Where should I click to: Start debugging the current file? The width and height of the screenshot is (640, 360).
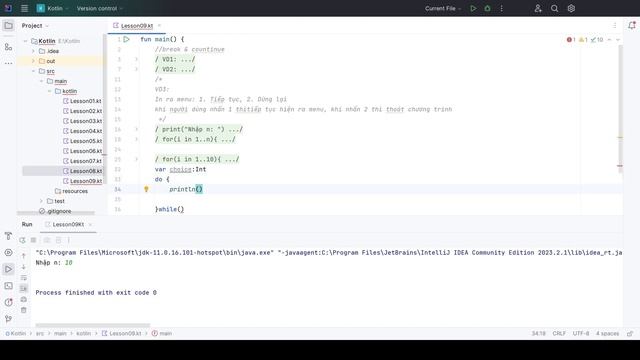click(x=487, y=8)
